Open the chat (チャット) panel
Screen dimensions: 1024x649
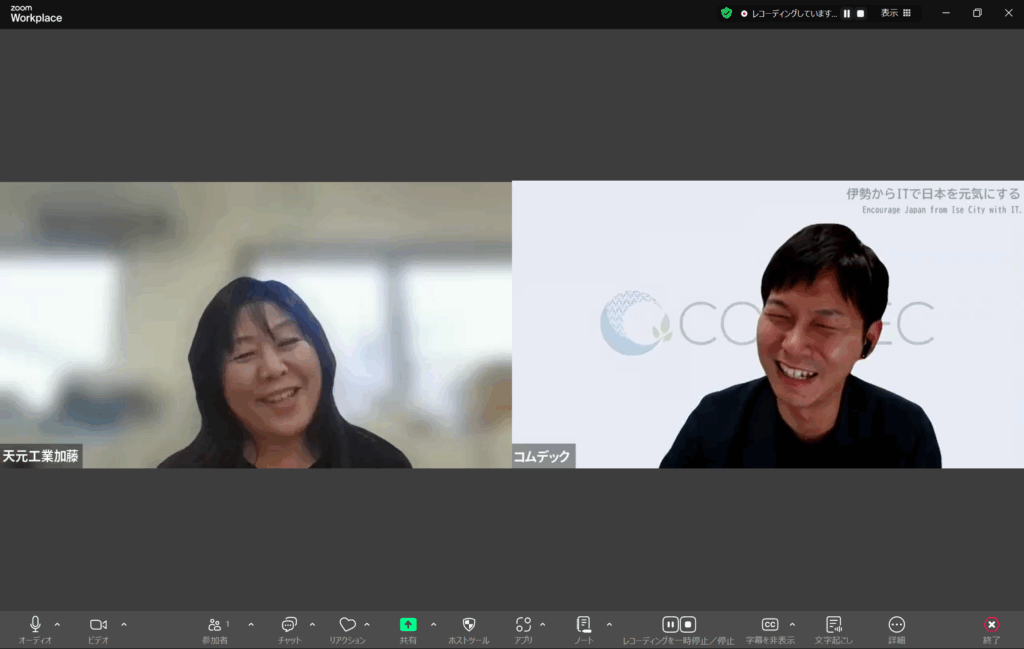coord(289,624)
